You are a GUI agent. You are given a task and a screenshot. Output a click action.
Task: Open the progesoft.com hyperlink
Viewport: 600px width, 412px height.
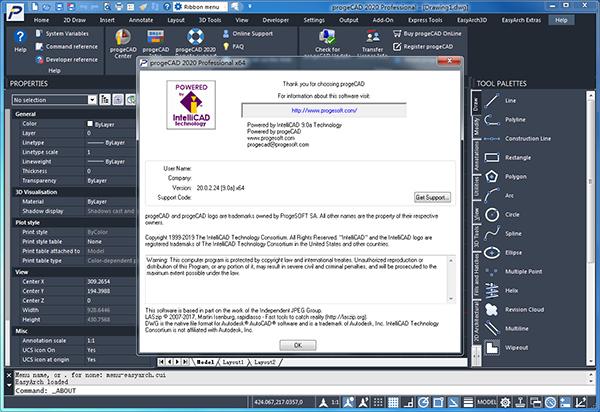[324, 111]
